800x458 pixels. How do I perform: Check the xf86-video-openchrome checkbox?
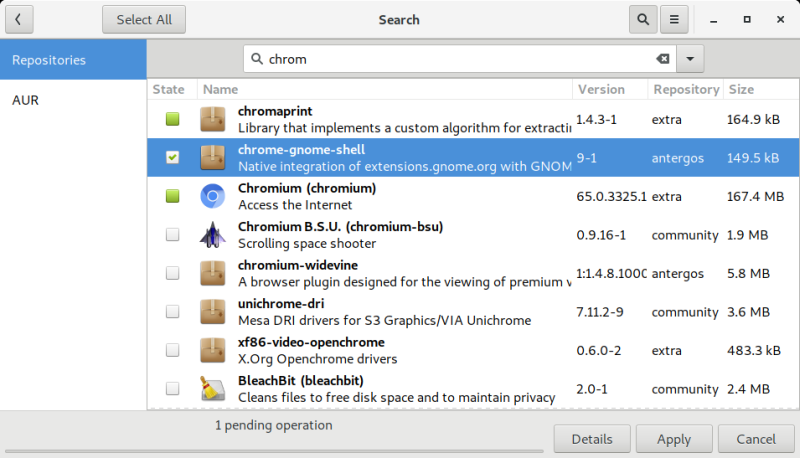[x=172, y=350]
